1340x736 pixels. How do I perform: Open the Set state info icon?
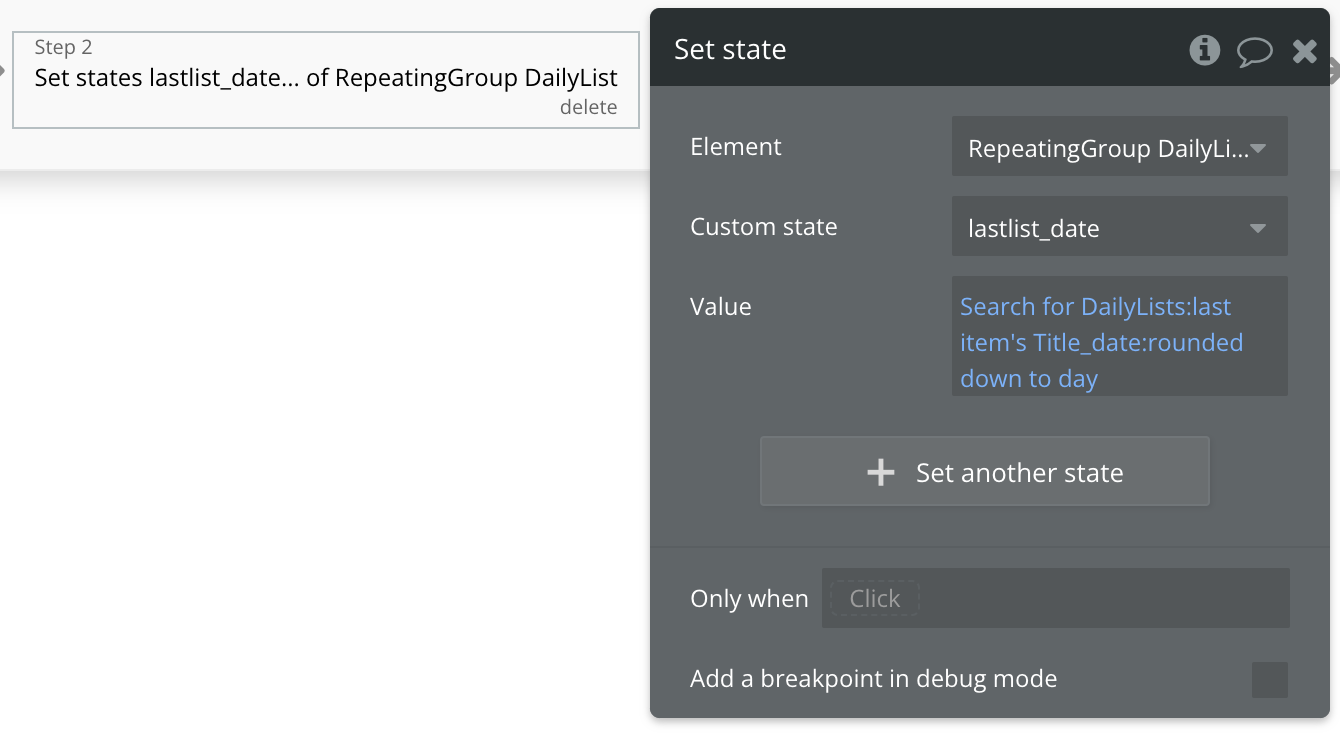[x=1204, y=50]
